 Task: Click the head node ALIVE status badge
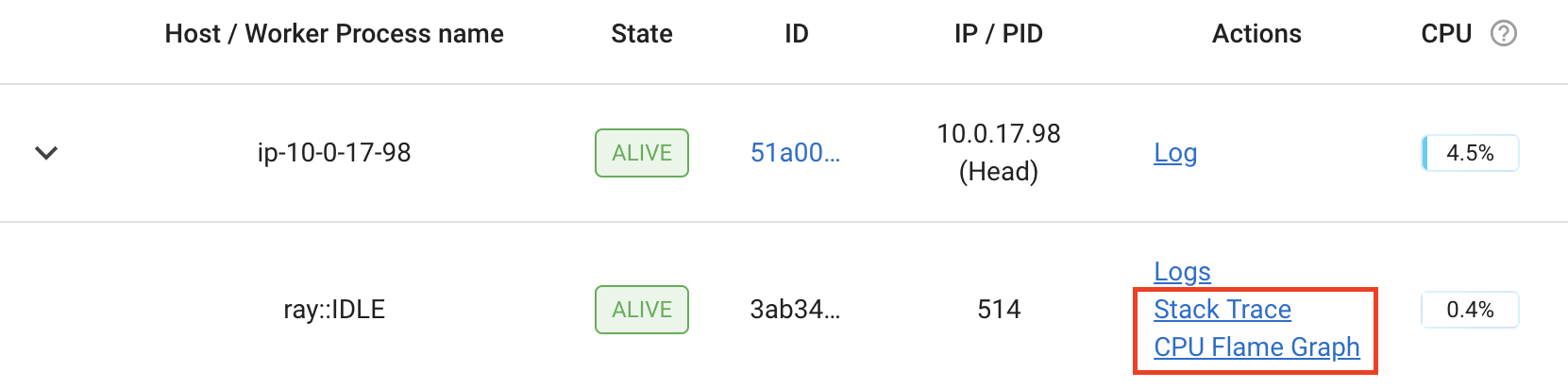coord(642,153)
